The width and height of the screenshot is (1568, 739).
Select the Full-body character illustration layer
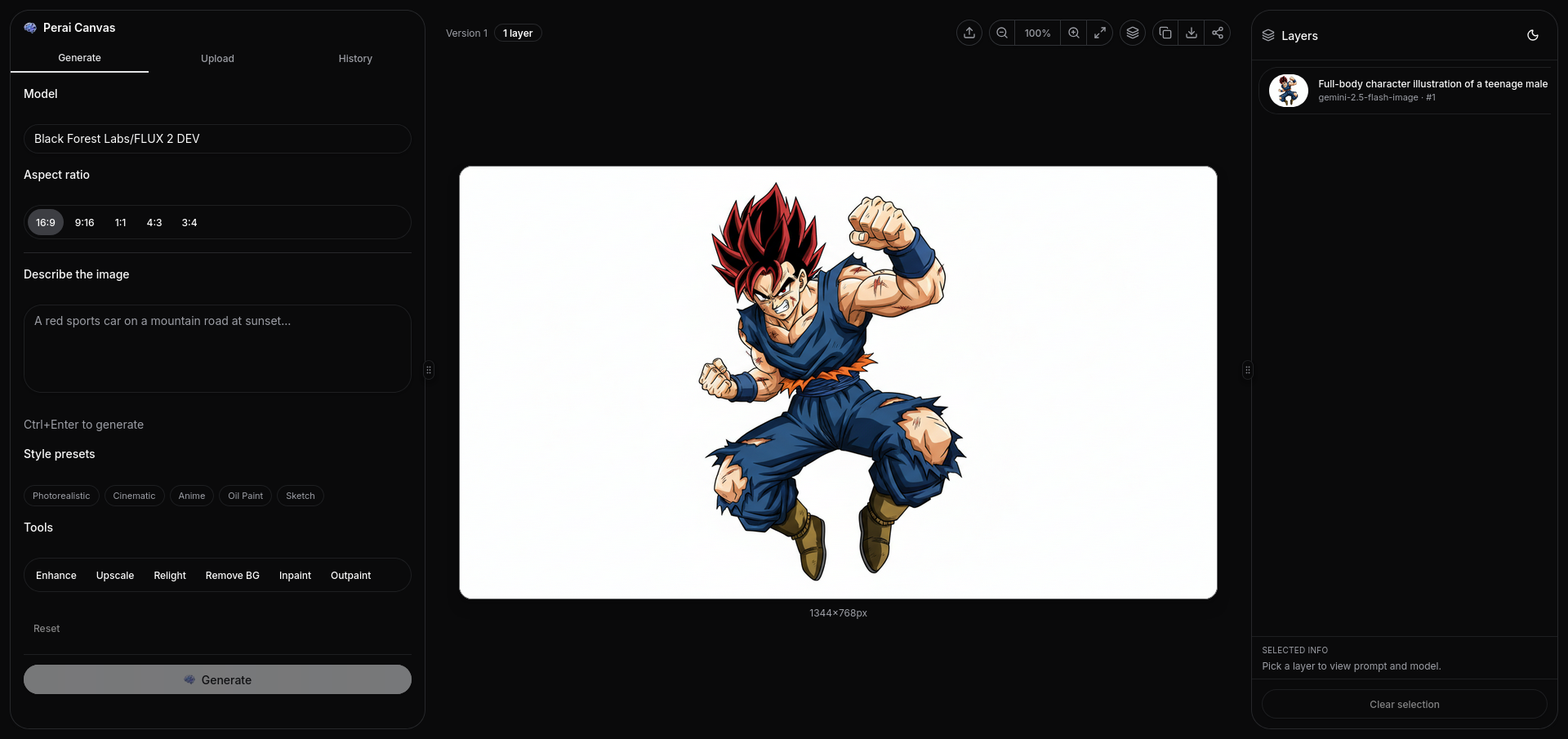coord(1405,90)
